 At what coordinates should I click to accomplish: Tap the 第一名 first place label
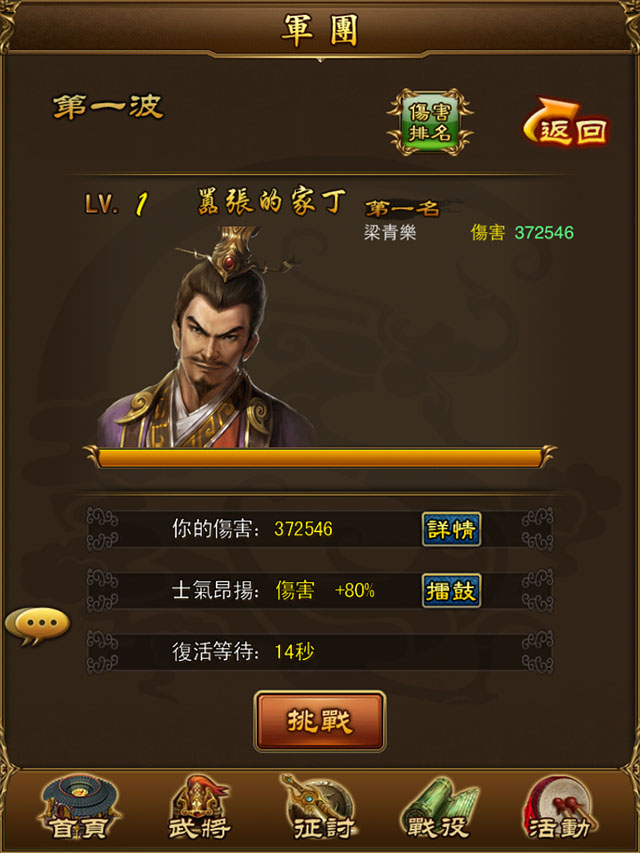pyautogui.click(x=403, y=208)
